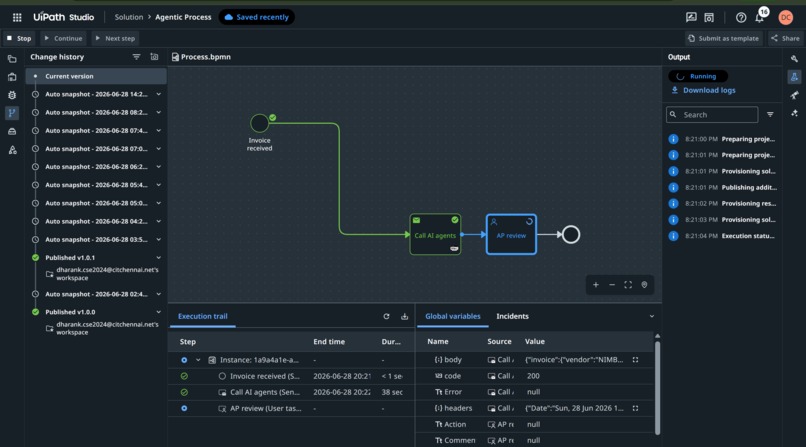Download the execution trail
The height and width of the screenshot is (447, 806).
405,316
